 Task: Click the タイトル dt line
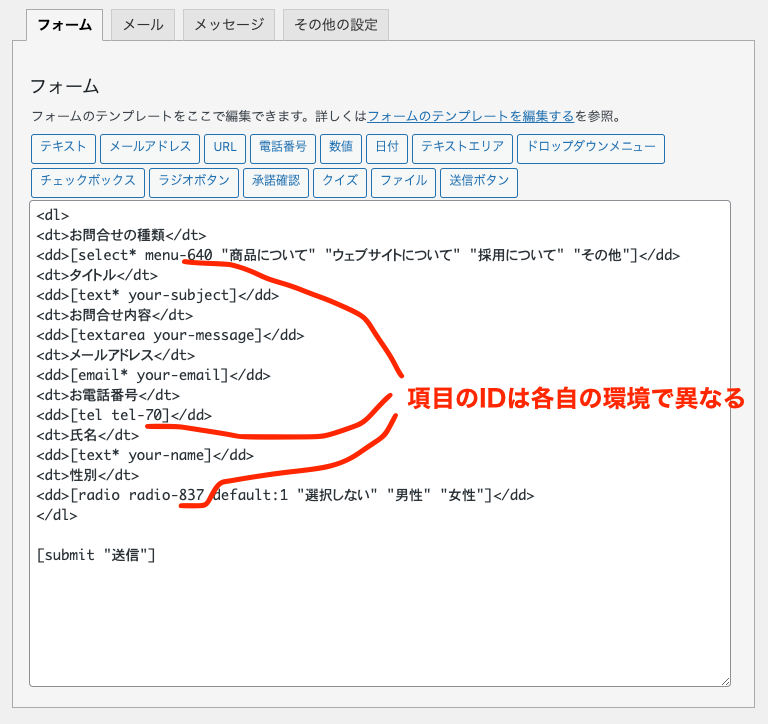97,275
